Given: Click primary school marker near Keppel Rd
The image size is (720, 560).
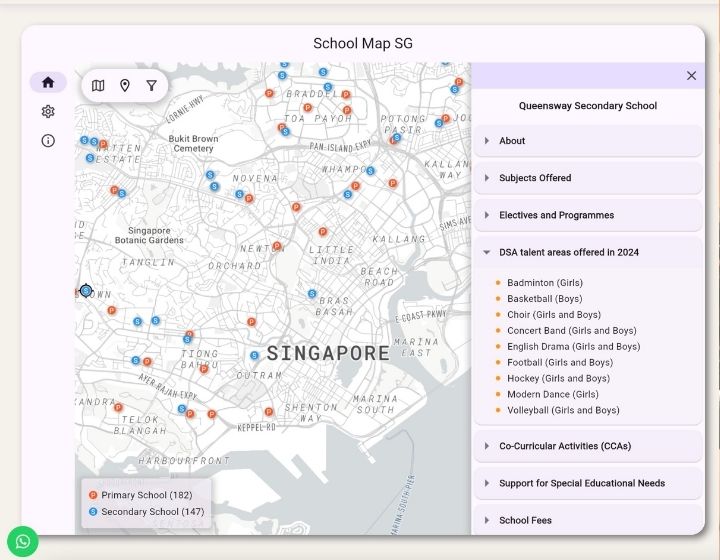Looking at the screenshot, I should (x=269, y=412).
